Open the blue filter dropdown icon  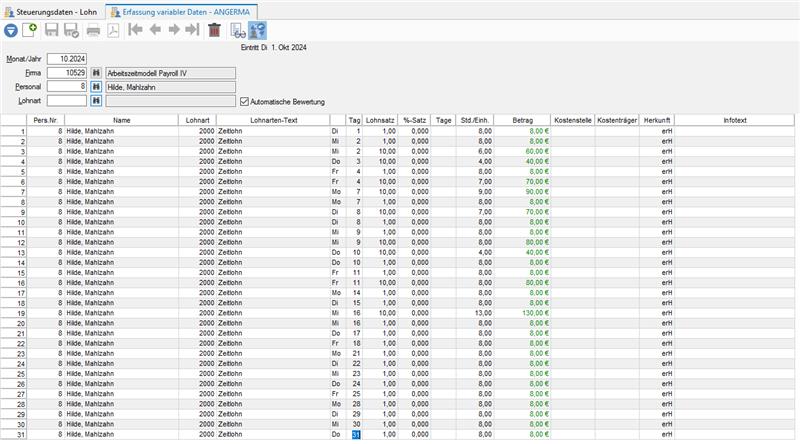point(11,31)
